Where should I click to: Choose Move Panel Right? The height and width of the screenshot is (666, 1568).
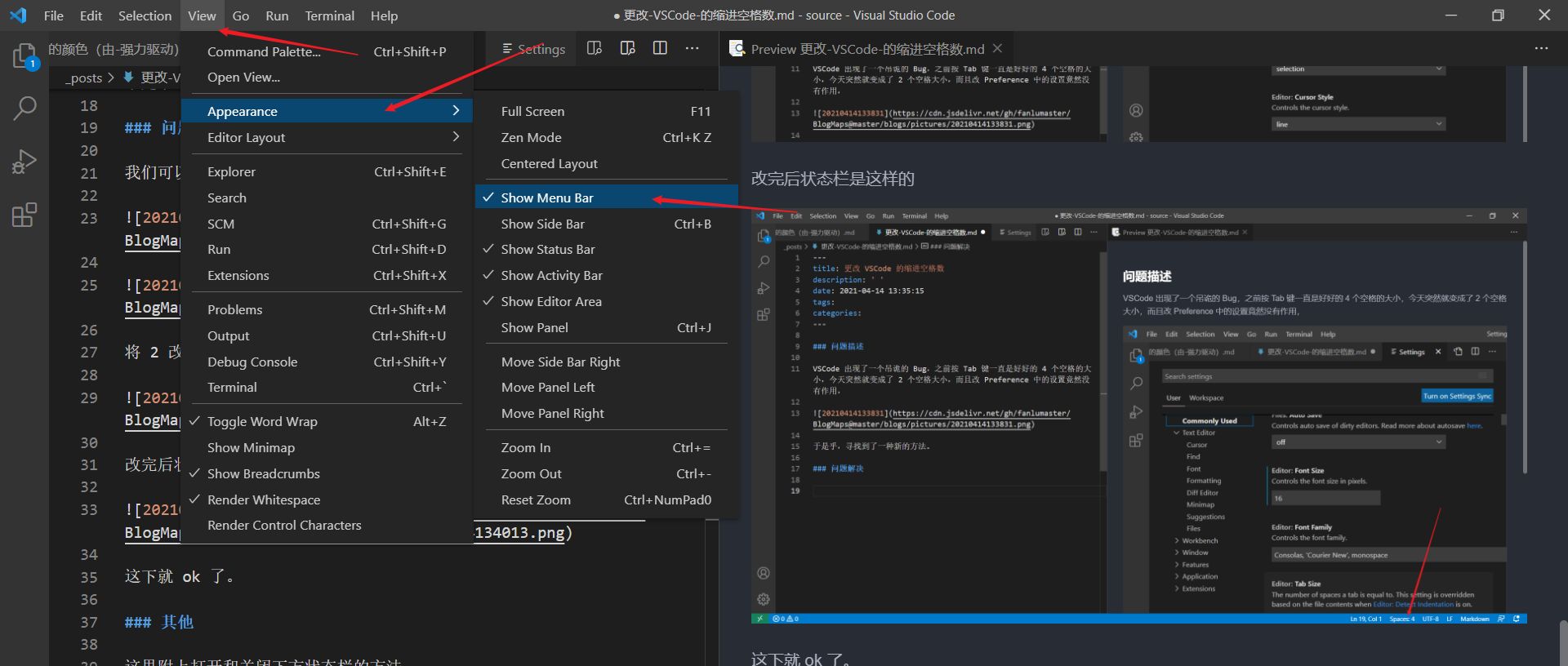click(606, 414)
